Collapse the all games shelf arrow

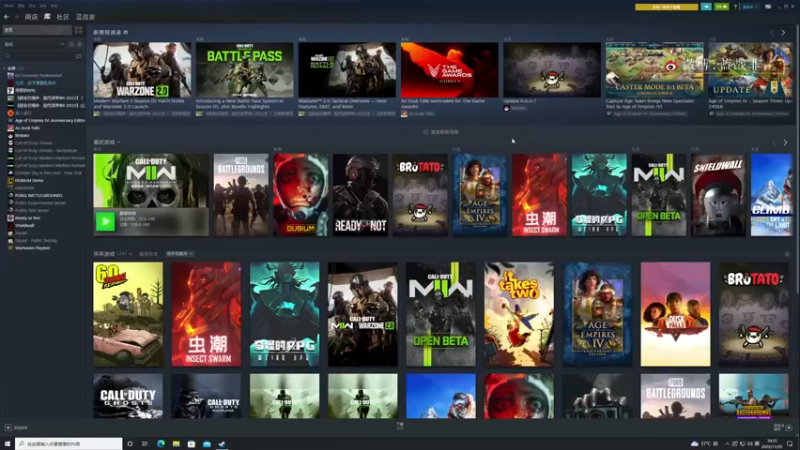coord(786,254)
